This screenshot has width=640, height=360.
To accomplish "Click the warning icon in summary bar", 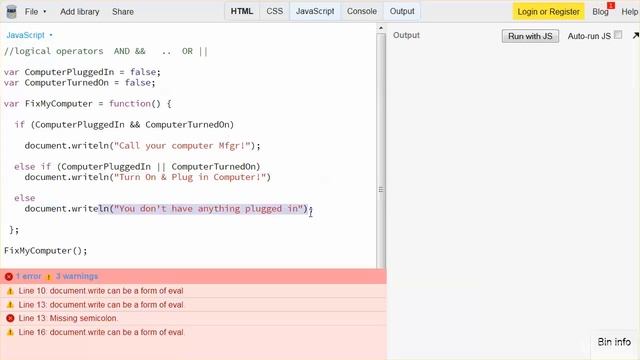I will (49, 277).
